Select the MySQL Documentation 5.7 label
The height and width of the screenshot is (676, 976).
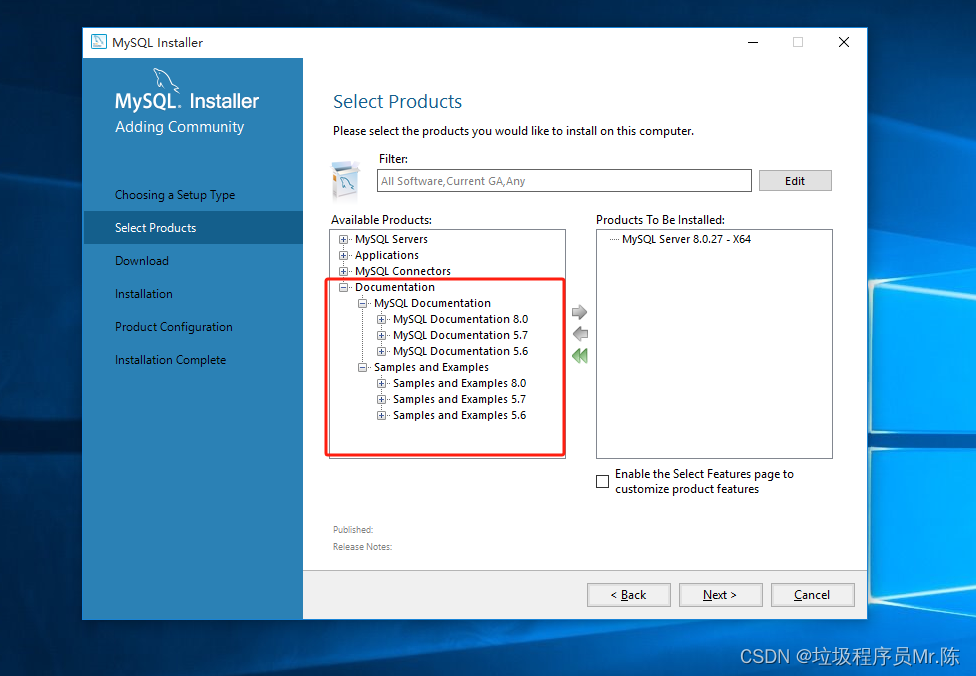click(461, 336)
